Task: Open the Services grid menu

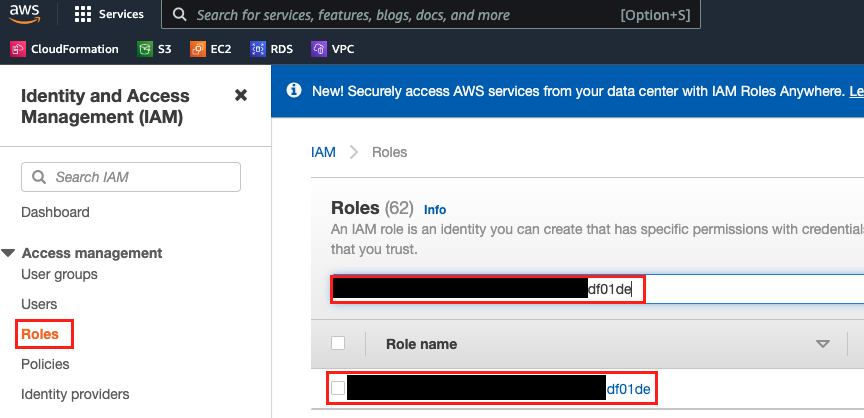Action: 109,15
